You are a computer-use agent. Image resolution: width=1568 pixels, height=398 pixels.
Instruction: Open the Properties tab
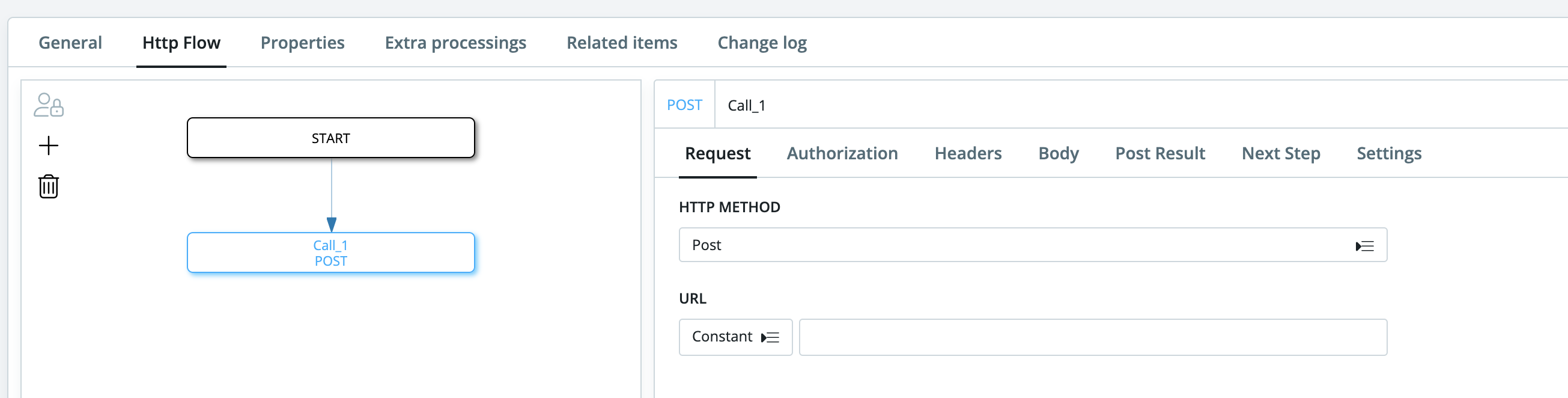pos(302,43)
